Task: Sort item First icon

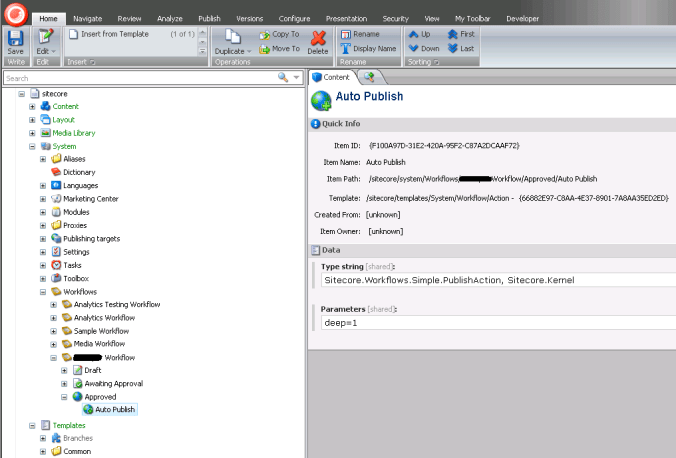Action: [x=453, y=34]
